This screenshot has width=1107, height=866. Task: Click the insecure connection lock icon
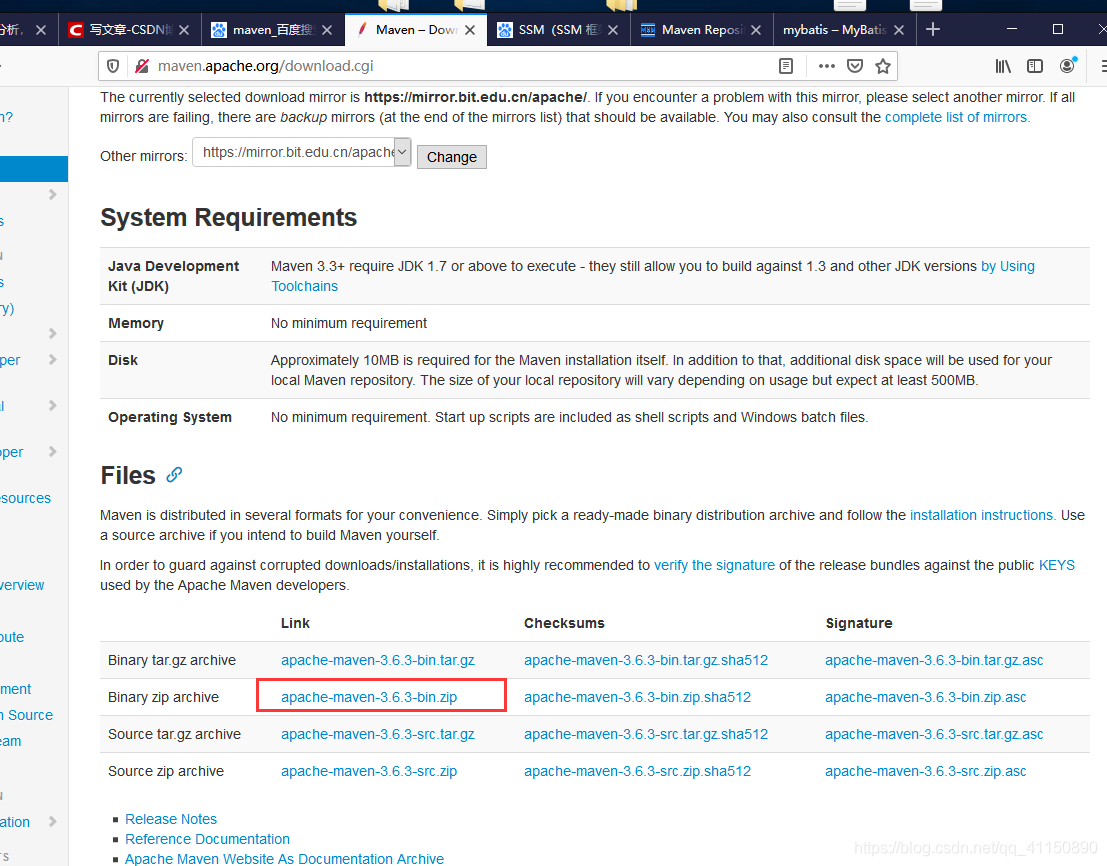tap(142, 66)
